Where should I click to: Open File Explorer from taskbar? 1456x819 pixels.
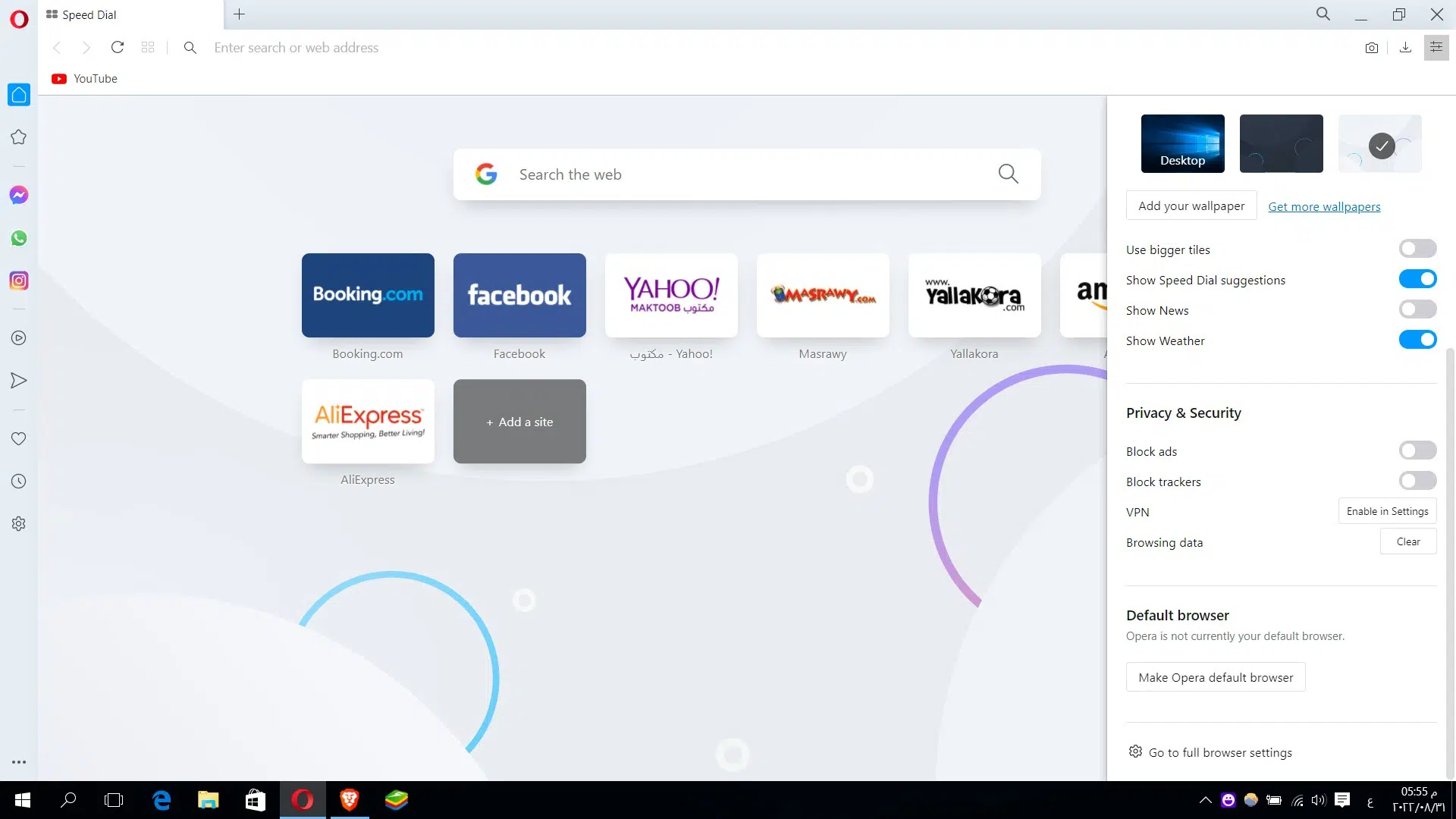[209, 800]
